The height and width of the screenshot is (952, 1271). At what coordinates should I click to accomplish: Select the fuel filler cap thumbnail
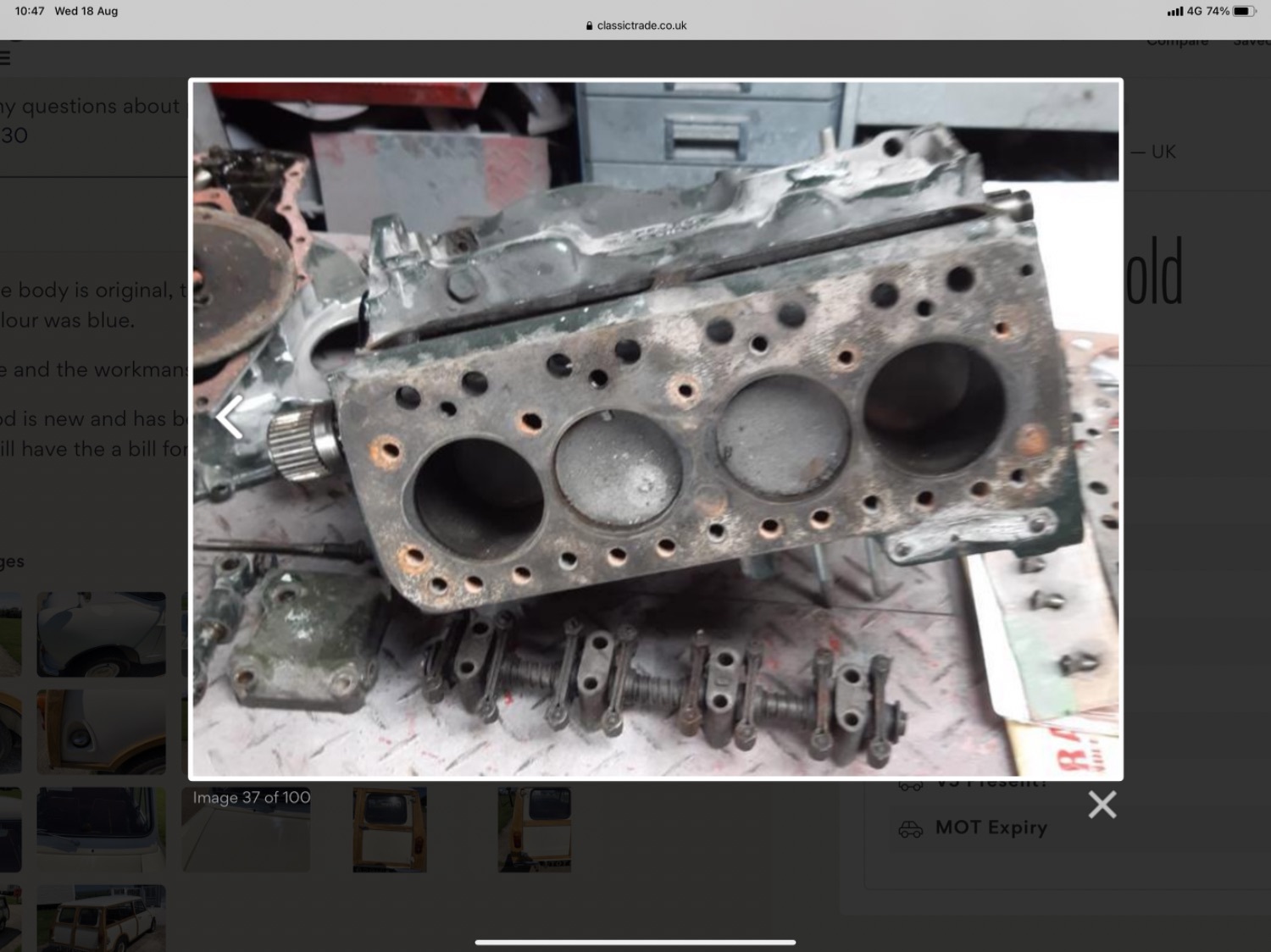tap(101, 732)
